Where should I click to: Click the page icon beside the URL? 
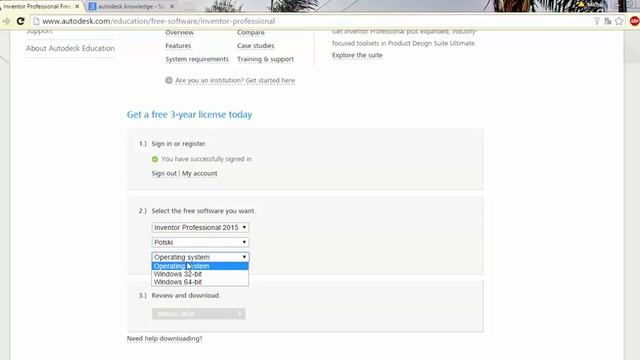36,21
